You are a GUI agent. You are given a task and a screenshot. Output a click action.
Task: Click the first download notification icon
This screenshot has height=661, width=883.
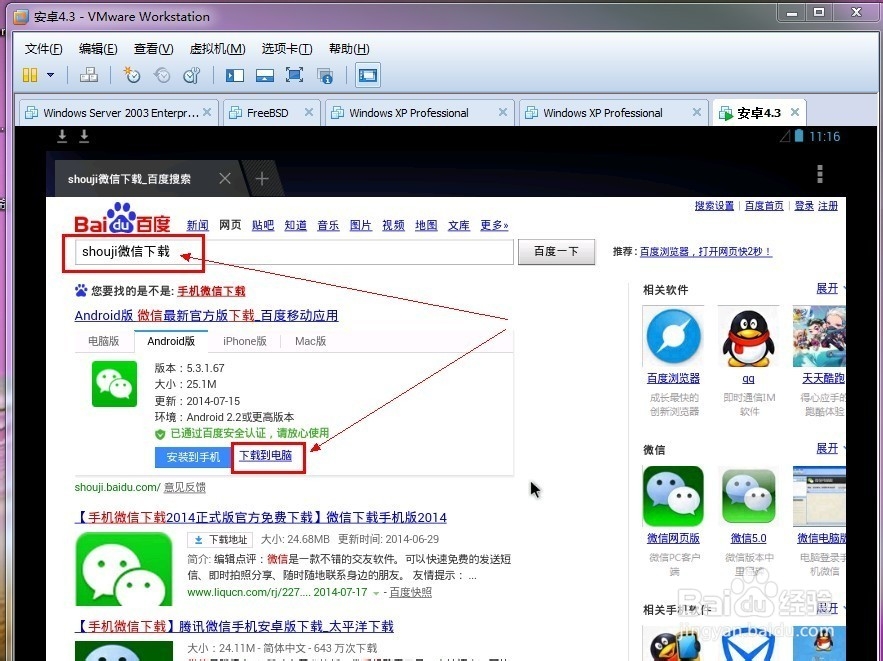click(x=63, y=136)
